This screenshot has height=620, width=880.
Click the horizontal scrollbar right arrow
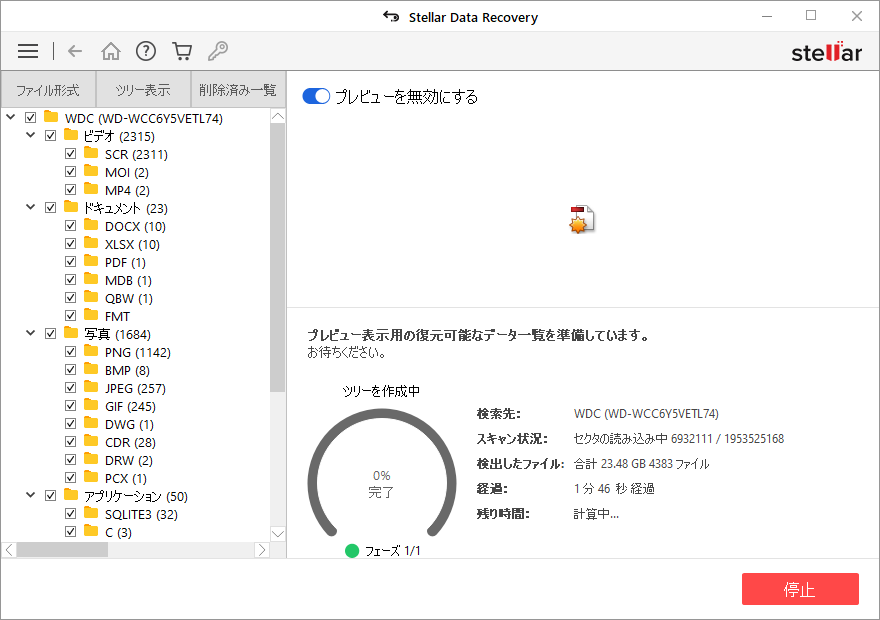[262, 550]
